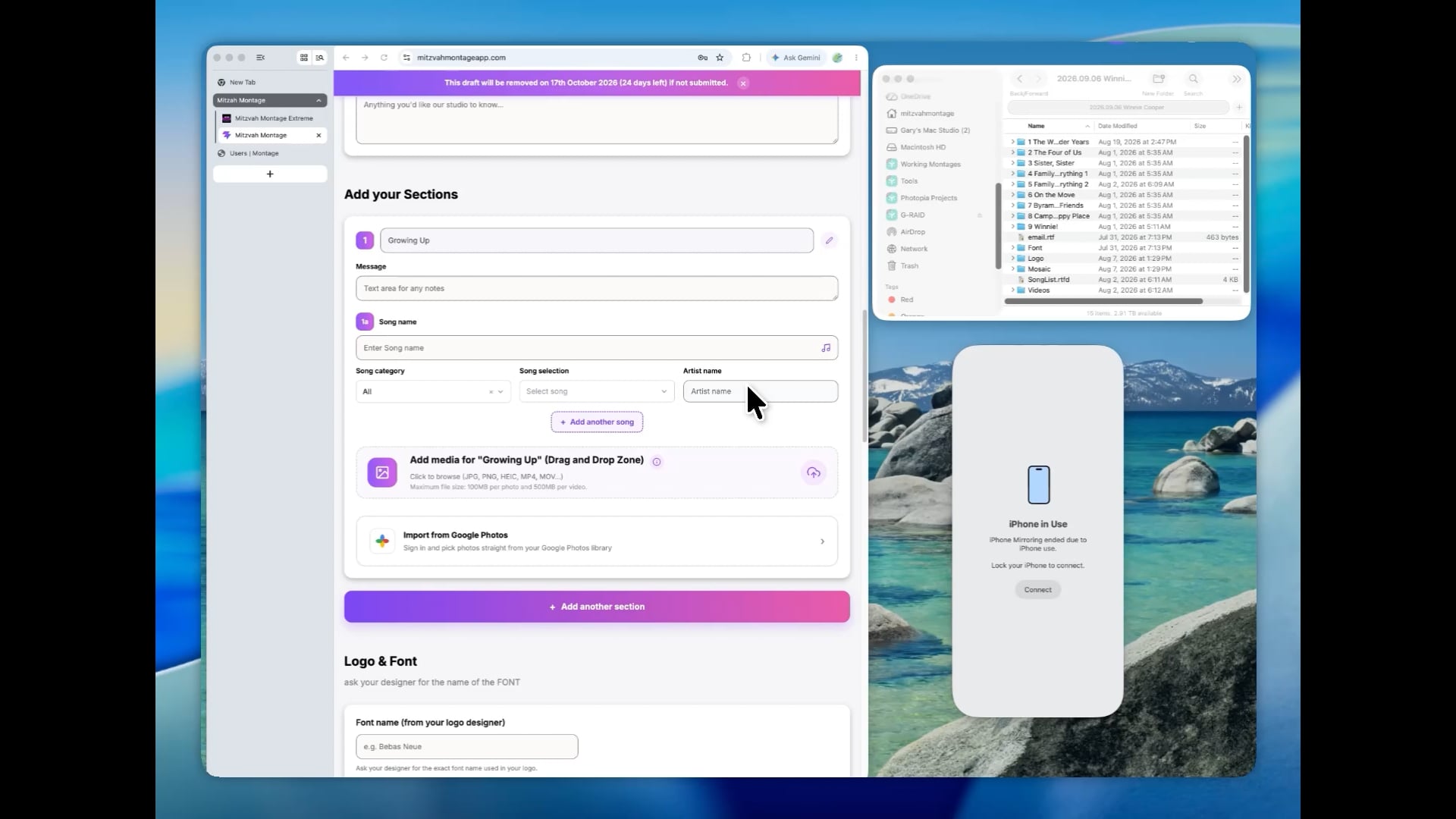Add a new tab with plus button
The width and height of the screenshot is (1456, 819).
coord(270,174)
